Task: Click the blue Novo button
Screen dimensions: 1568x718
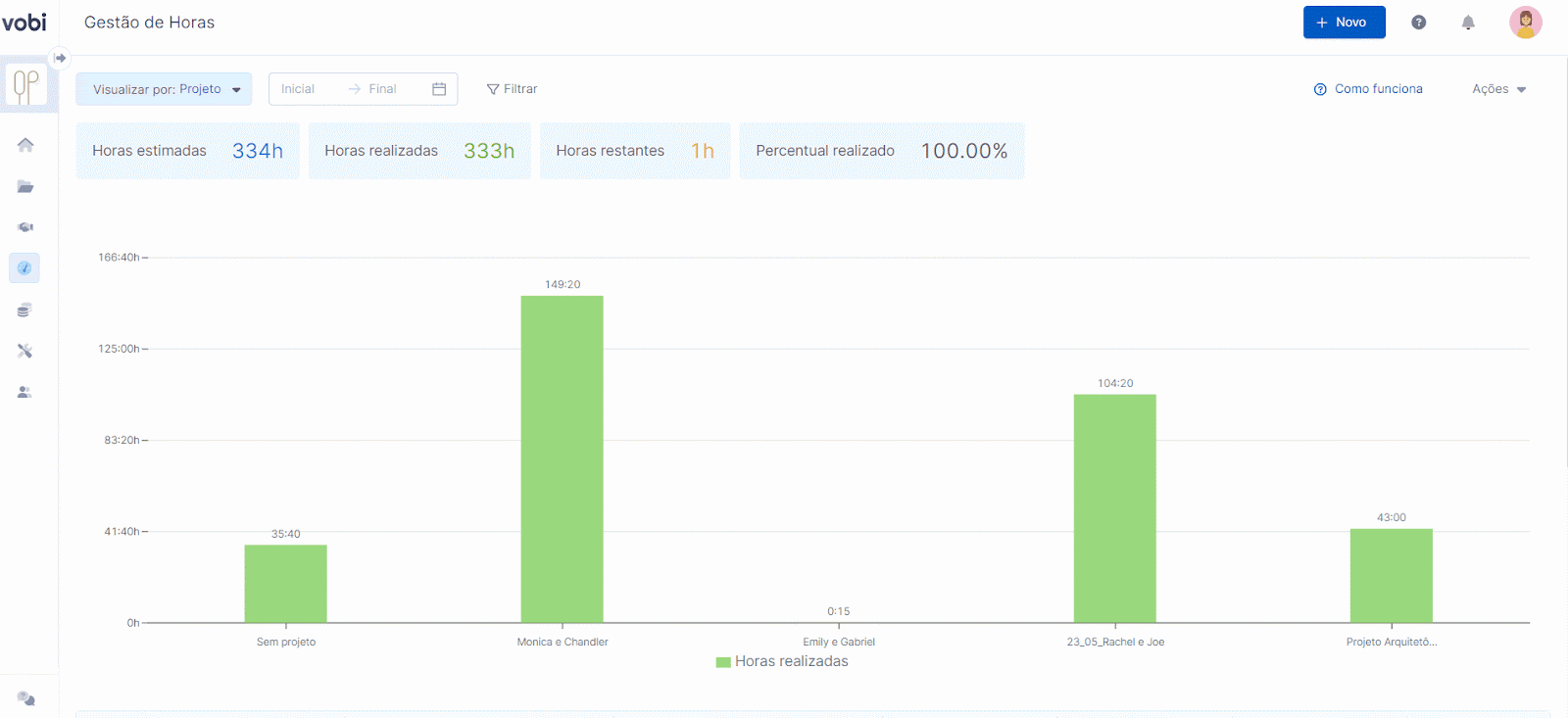Action: pos(1344,23)
